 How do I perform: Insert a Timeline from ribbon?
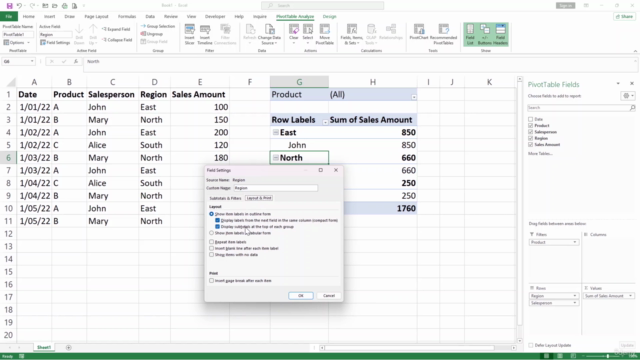[205, 35]
